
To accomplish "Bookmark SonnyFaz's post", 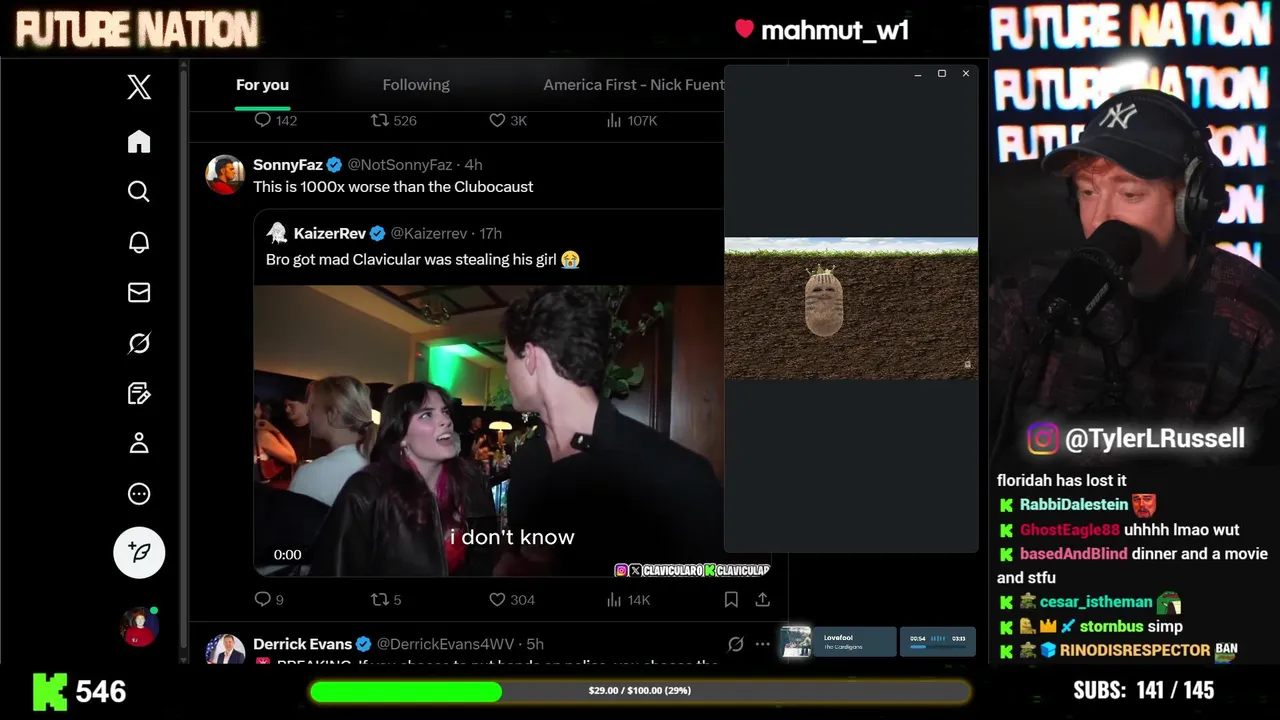I will click(x=731, y=599).
